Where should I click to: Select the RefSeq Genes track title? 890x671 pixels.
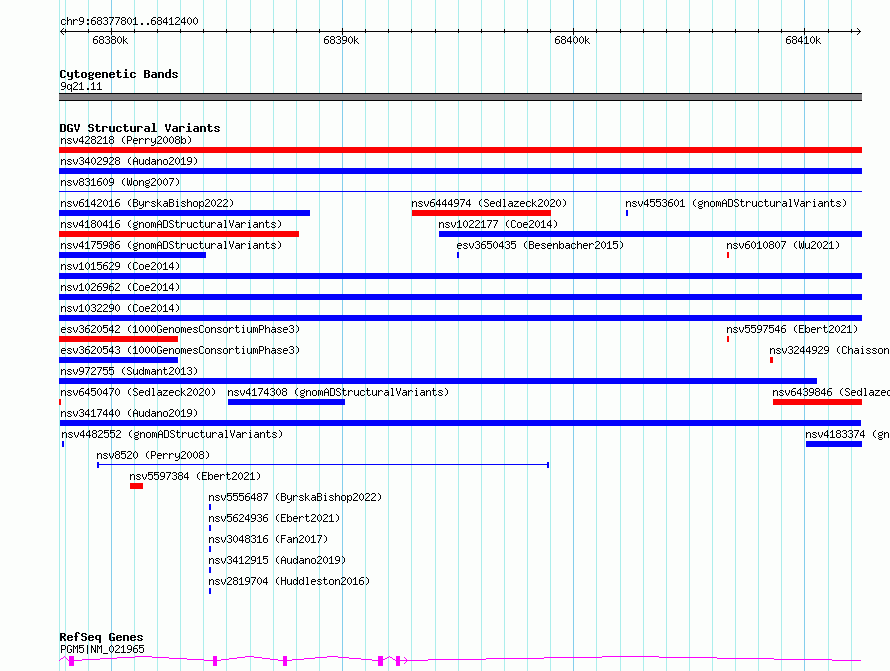click(101, 638)
